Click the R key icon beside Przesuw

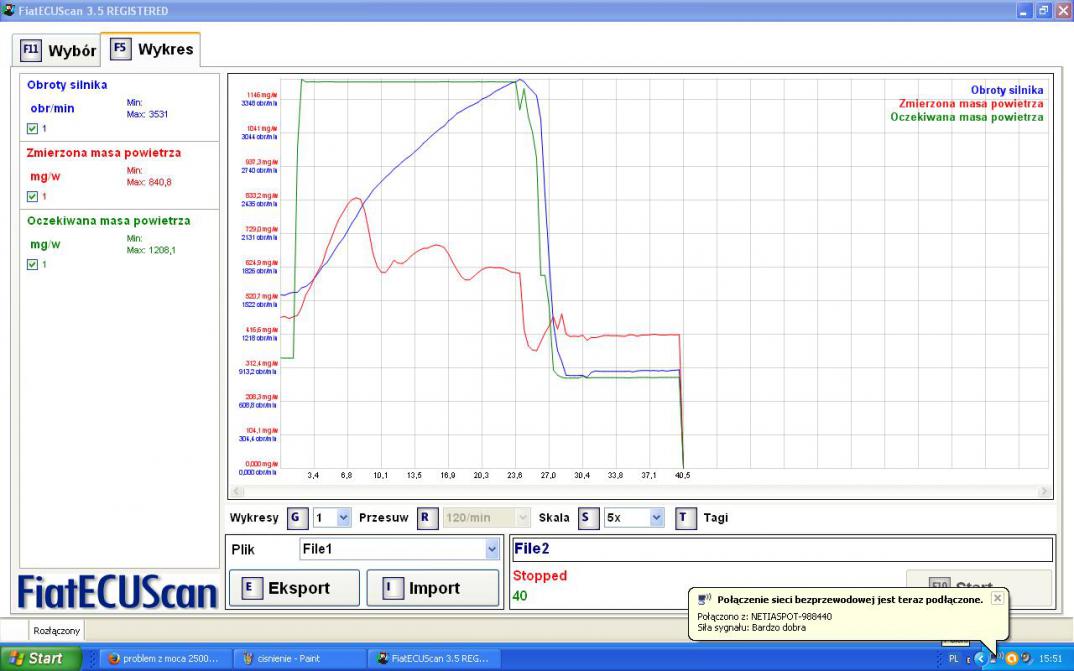[x=424, y=517]
